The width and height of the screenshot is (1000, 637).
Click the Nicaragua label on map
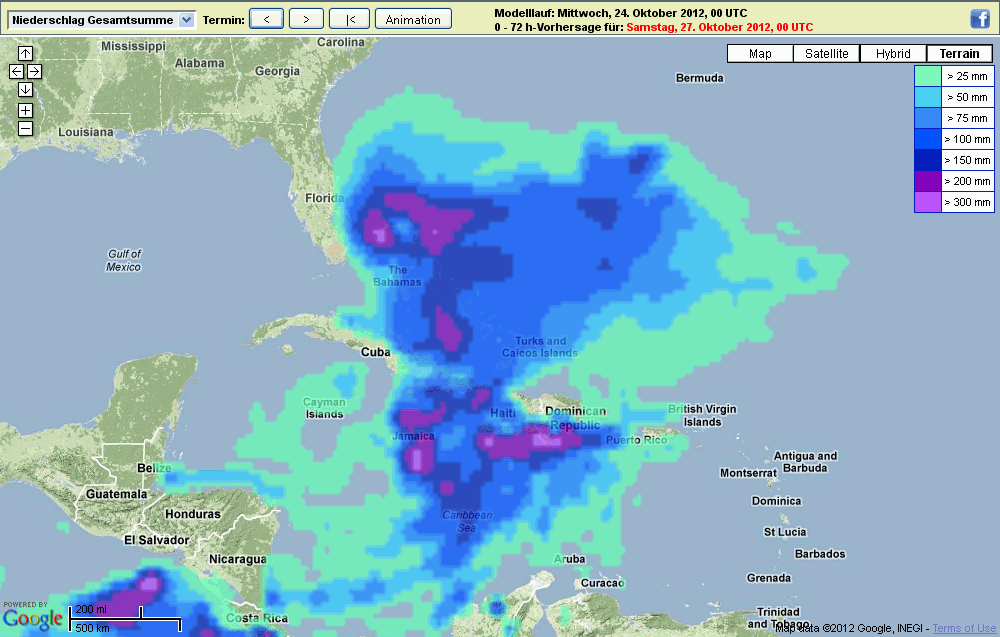click(x=238, y=559)
